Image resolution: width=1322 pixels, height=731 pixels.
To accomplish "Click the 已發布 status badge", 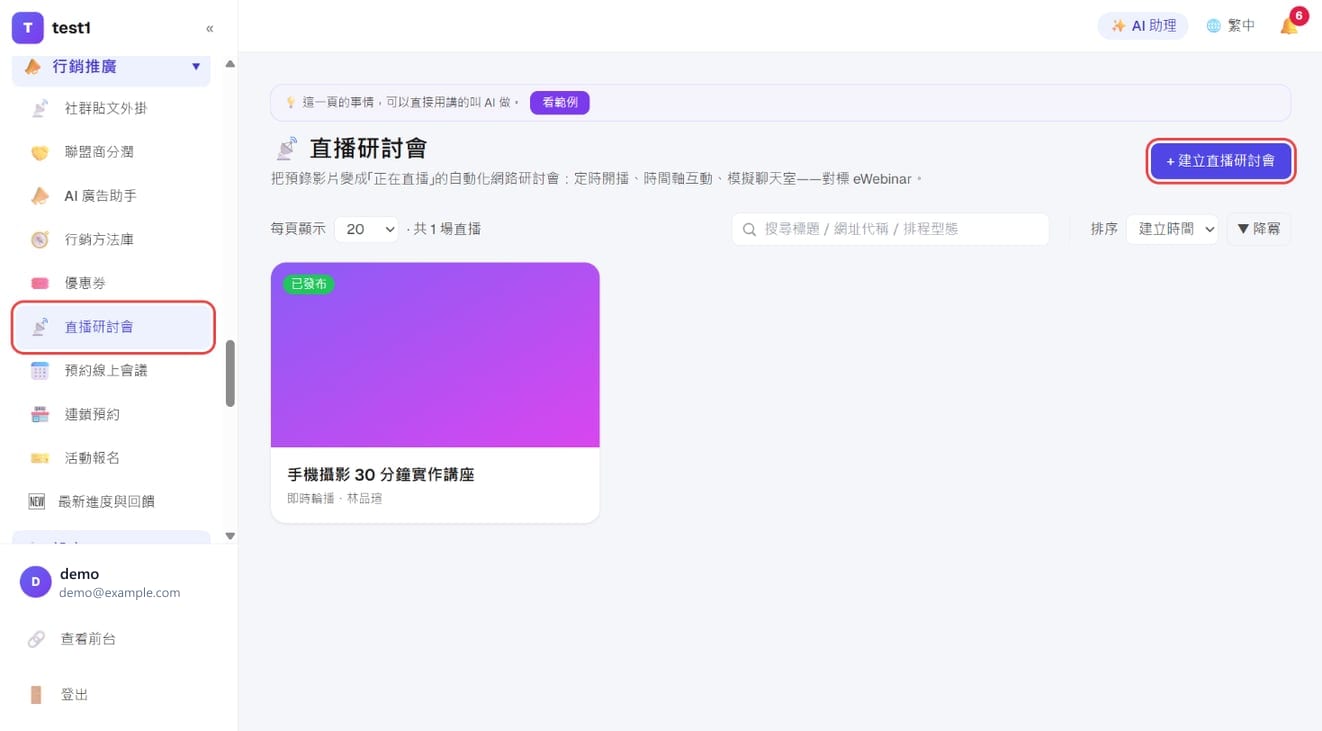I will (308, 284).
